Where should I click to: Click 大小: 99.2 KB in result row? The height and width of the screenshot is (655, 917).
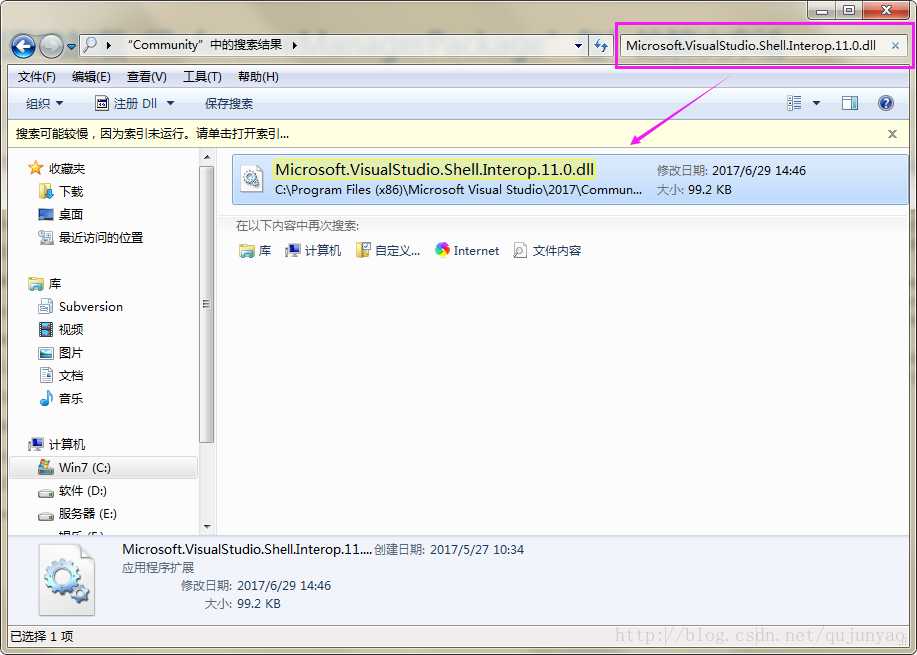pyautogui.click(x=694, y=189)
